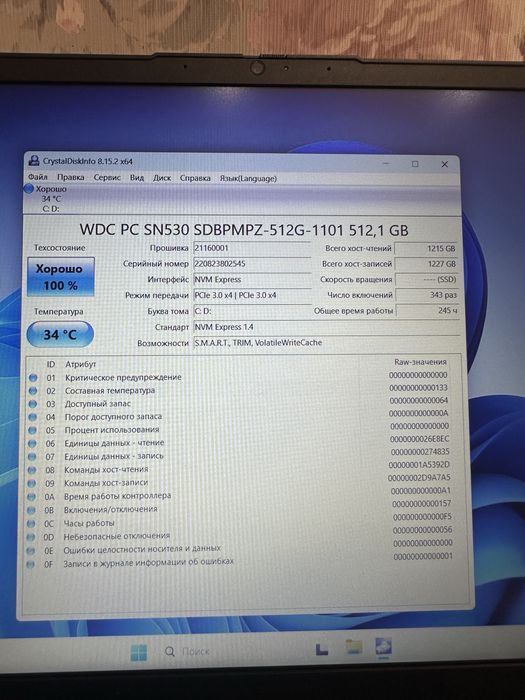Select the Процент использования attribute text
Viewport: 525px width, 700px height.
pyautogui.click(x=112, y=430)
